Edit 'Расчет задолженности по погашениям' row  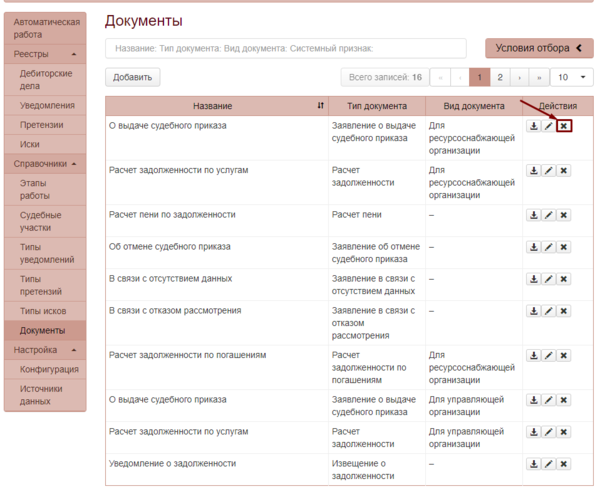548,355
